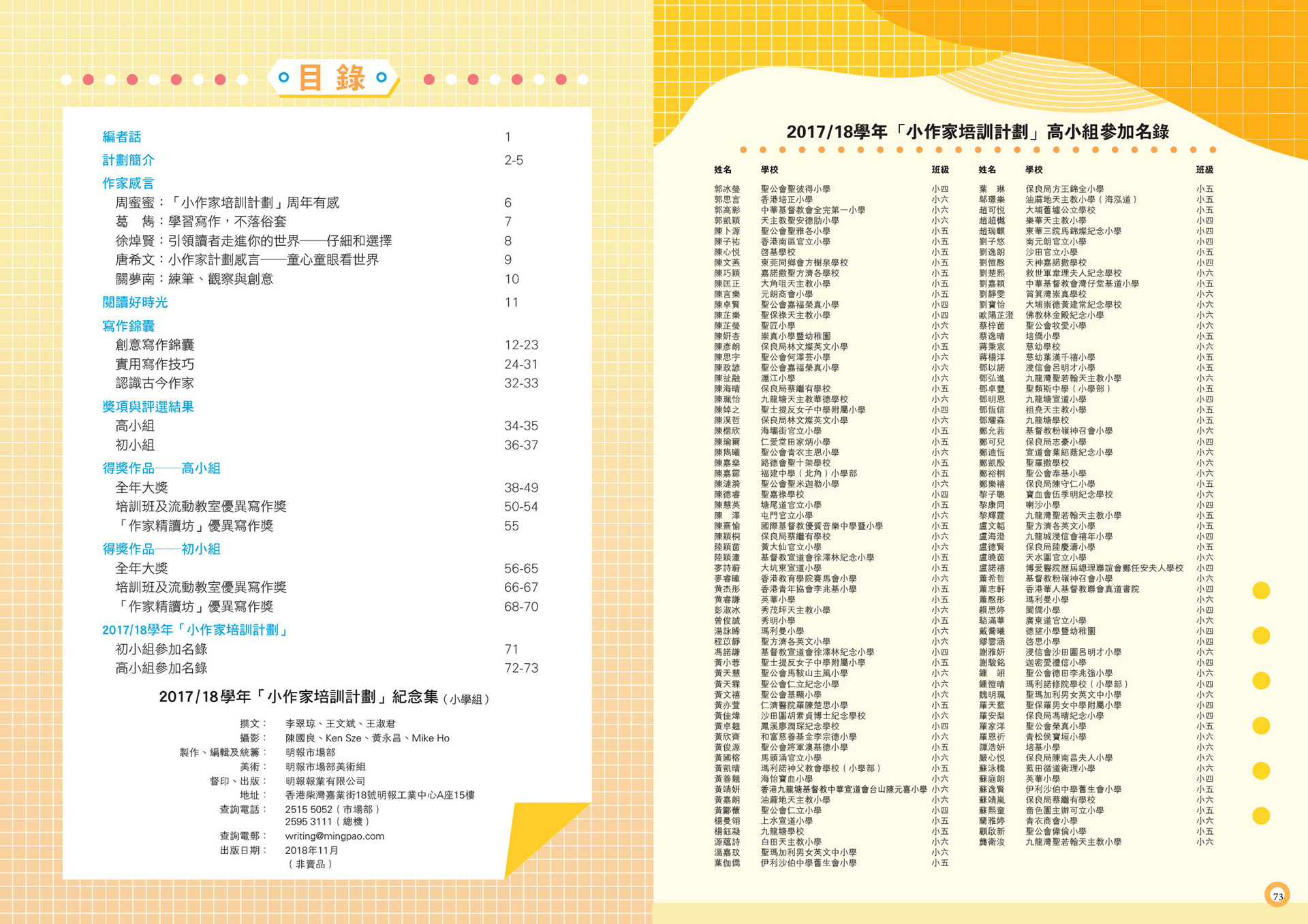Image resolution: width=1308 pixels, height=924 pixels.
Task: Select the school 沙田官立小學
Action: click(x=1052, y=252)
